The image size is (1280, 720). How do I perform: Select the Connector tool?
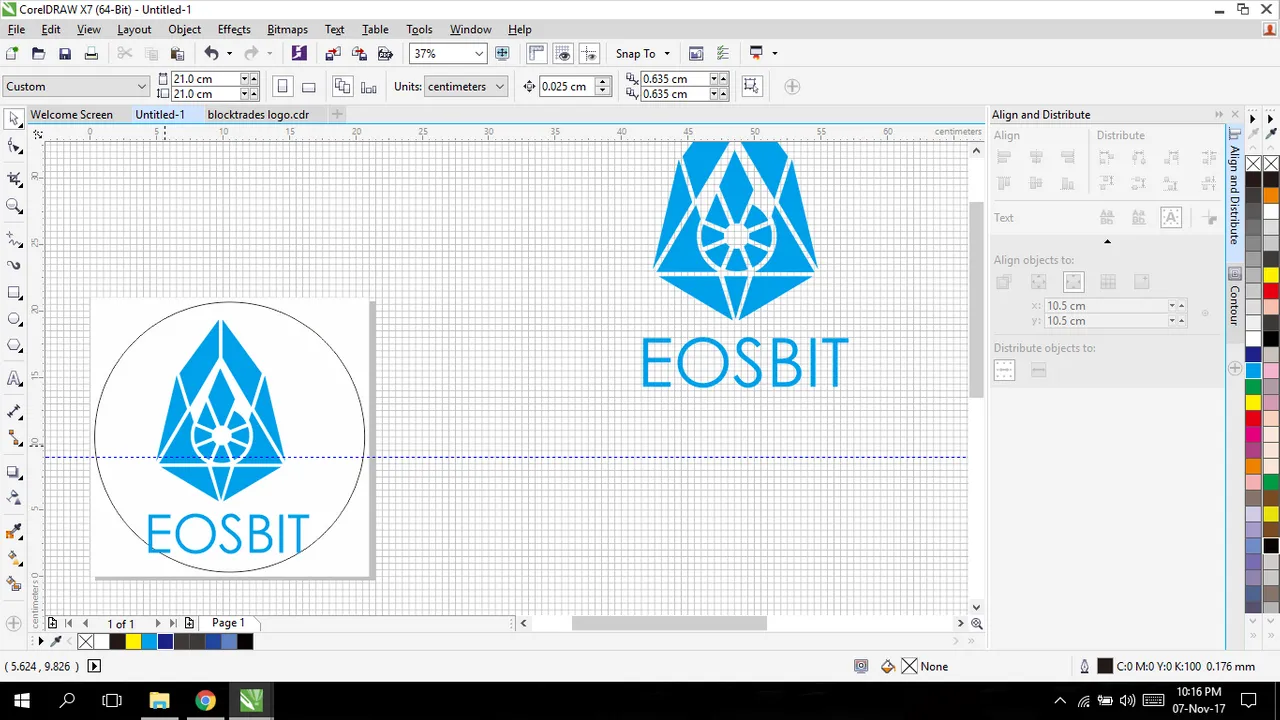click(14, 439)
